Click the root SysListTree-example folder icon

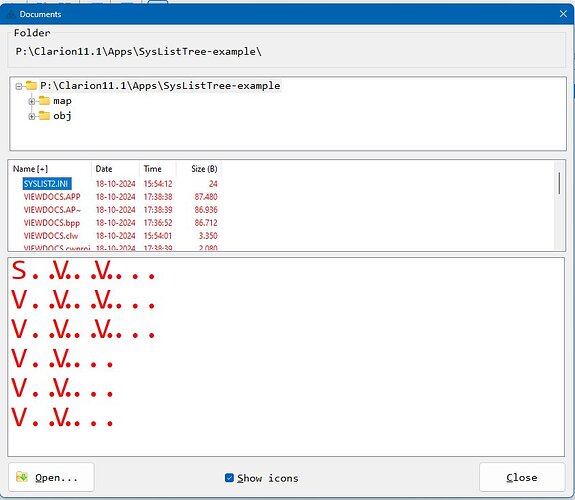[31, 85]
